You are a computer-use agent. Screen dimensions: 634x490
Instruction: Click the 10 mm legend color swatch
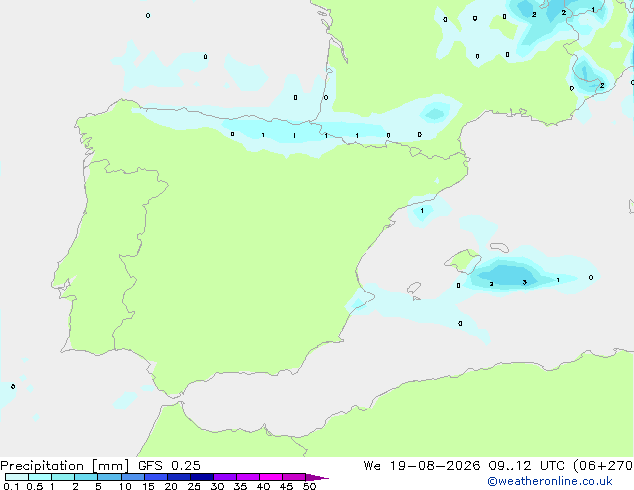click(x=132, y=477)
